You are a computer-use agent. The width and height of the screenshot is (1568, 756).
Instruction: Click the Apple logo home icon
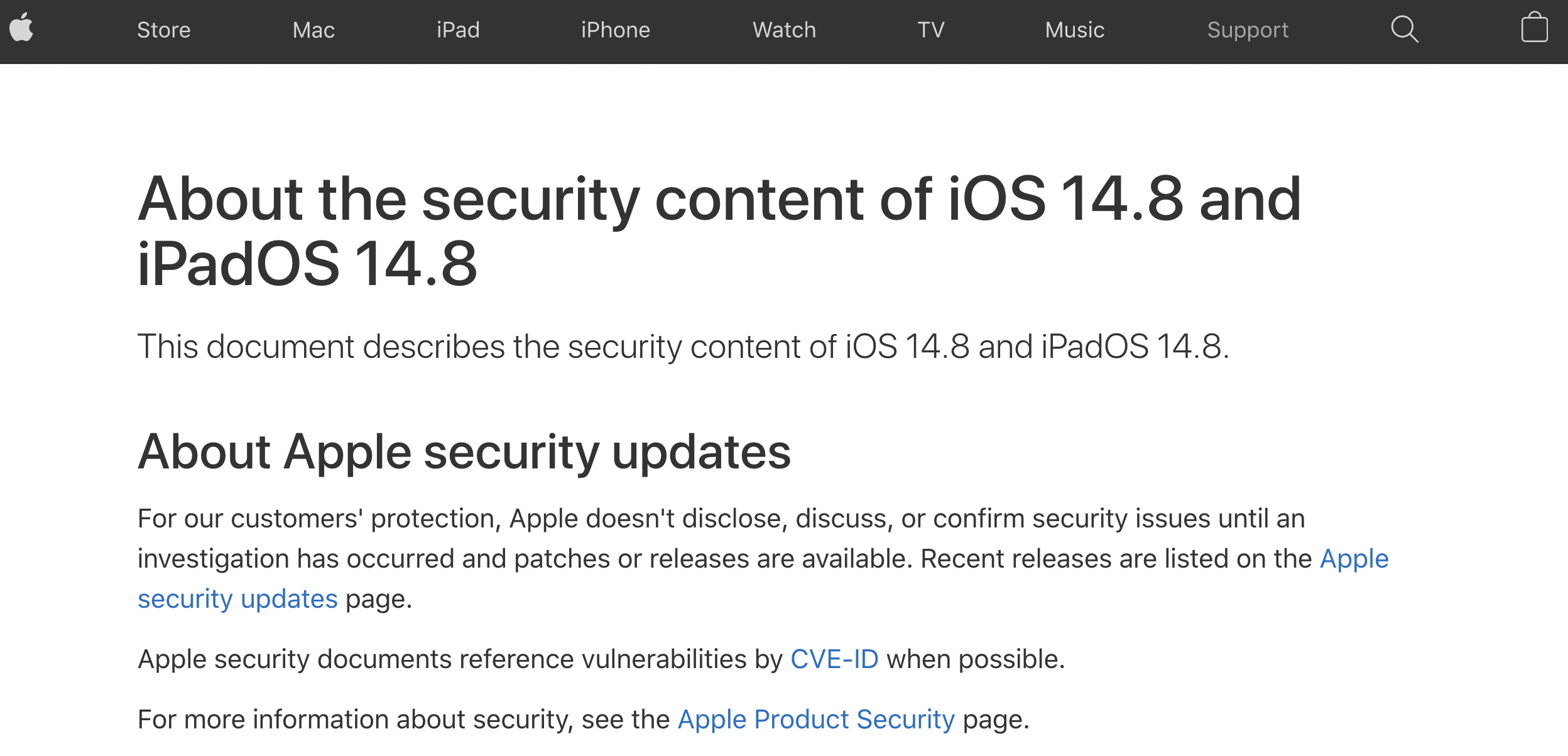[x=21, y=28]
